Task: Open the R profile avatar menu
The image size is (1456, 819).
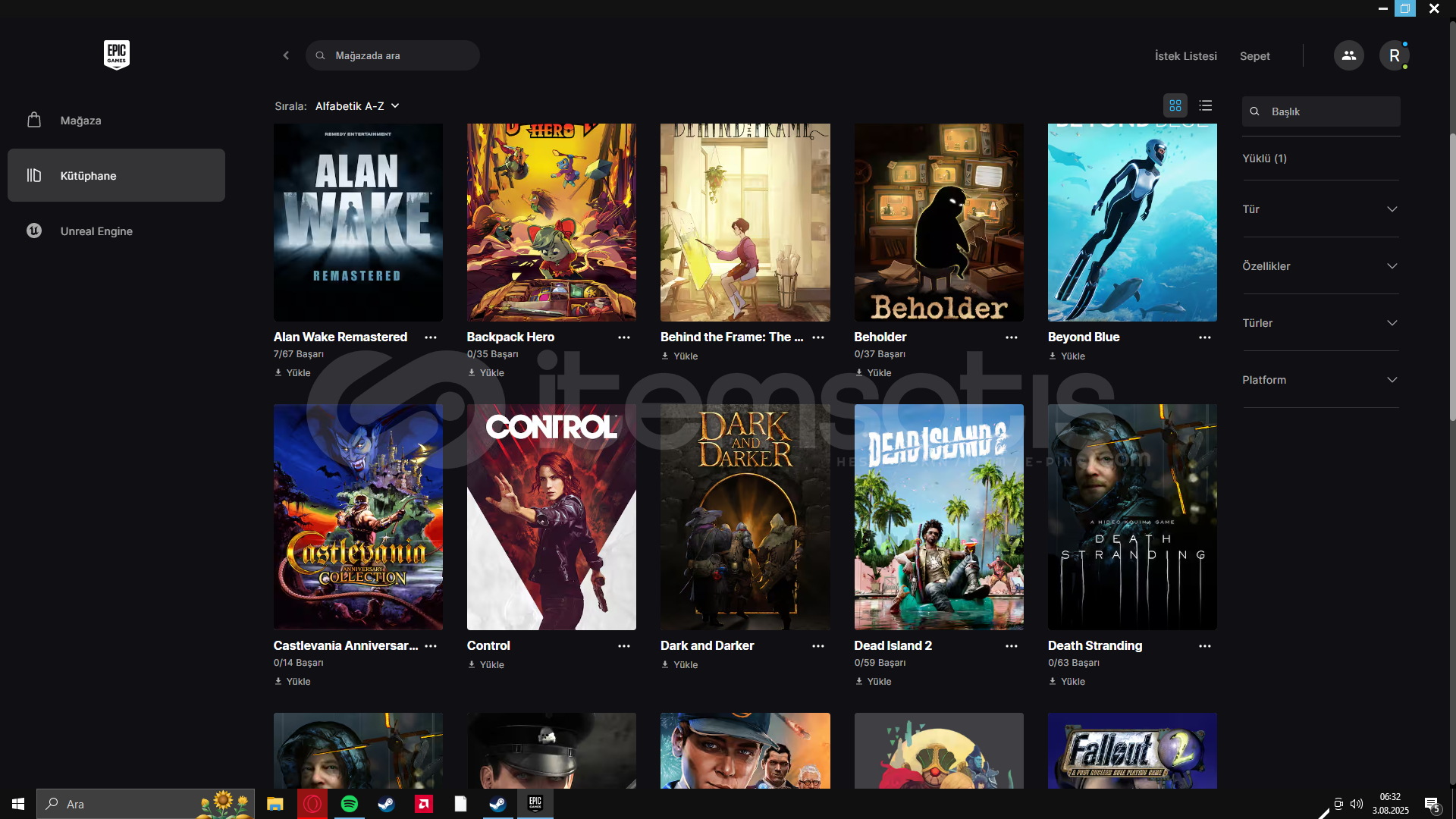Action: coord(1394,55)
